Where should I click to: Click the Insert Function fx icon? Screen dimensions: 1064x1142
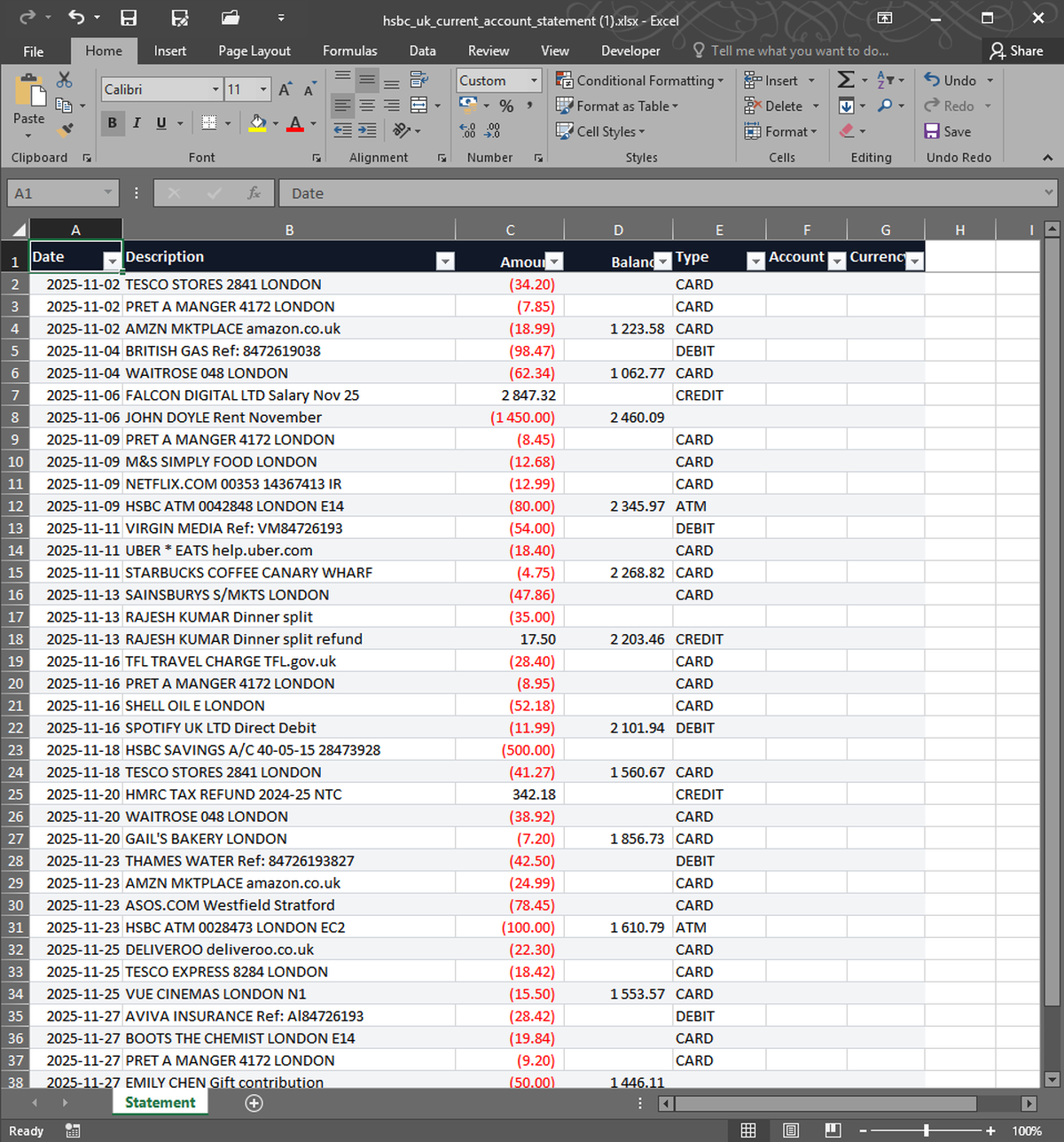(x=254, y=192)
